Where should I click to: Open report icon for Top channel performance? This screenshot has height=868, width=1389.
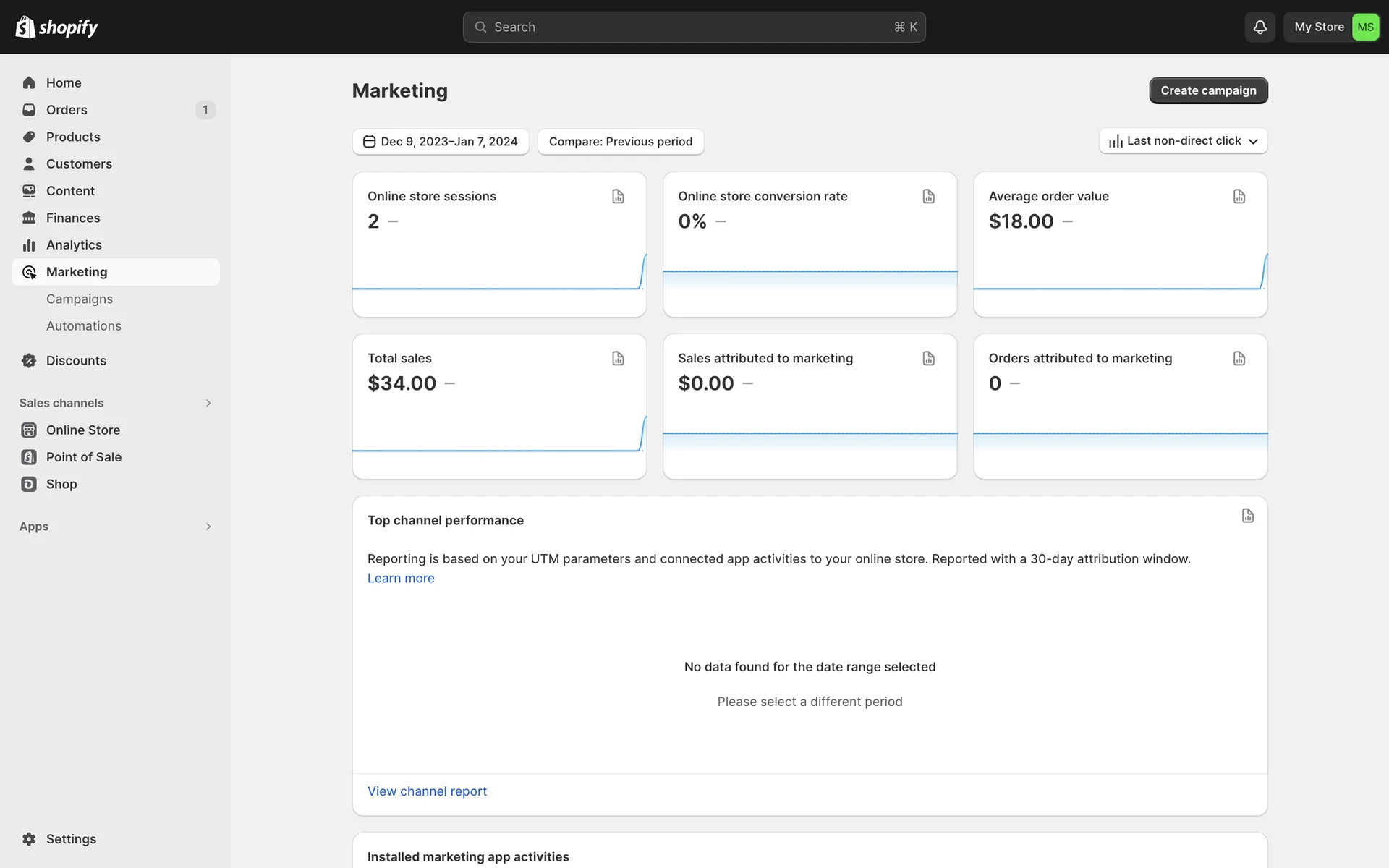pyautogui.click(x=1247, y=516)
